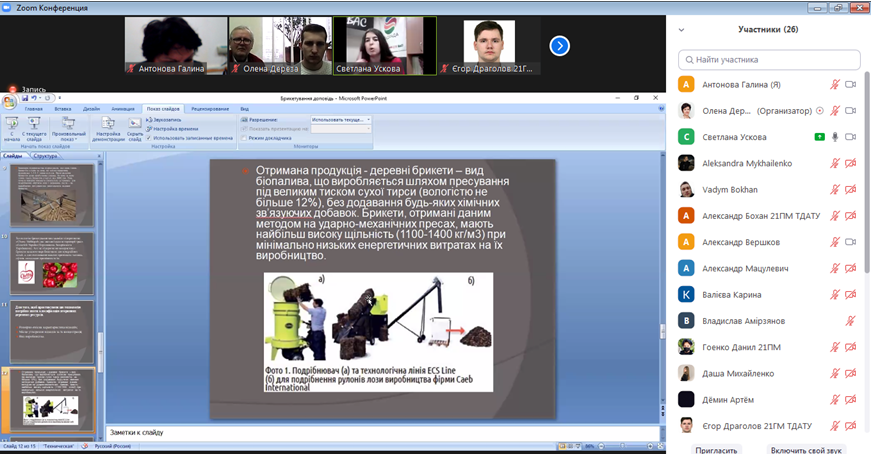Image resolution: width=872 pixels, height=454 pixels.
Task: Toggle Использовать записанные времена checkbox
Action: 148,137
